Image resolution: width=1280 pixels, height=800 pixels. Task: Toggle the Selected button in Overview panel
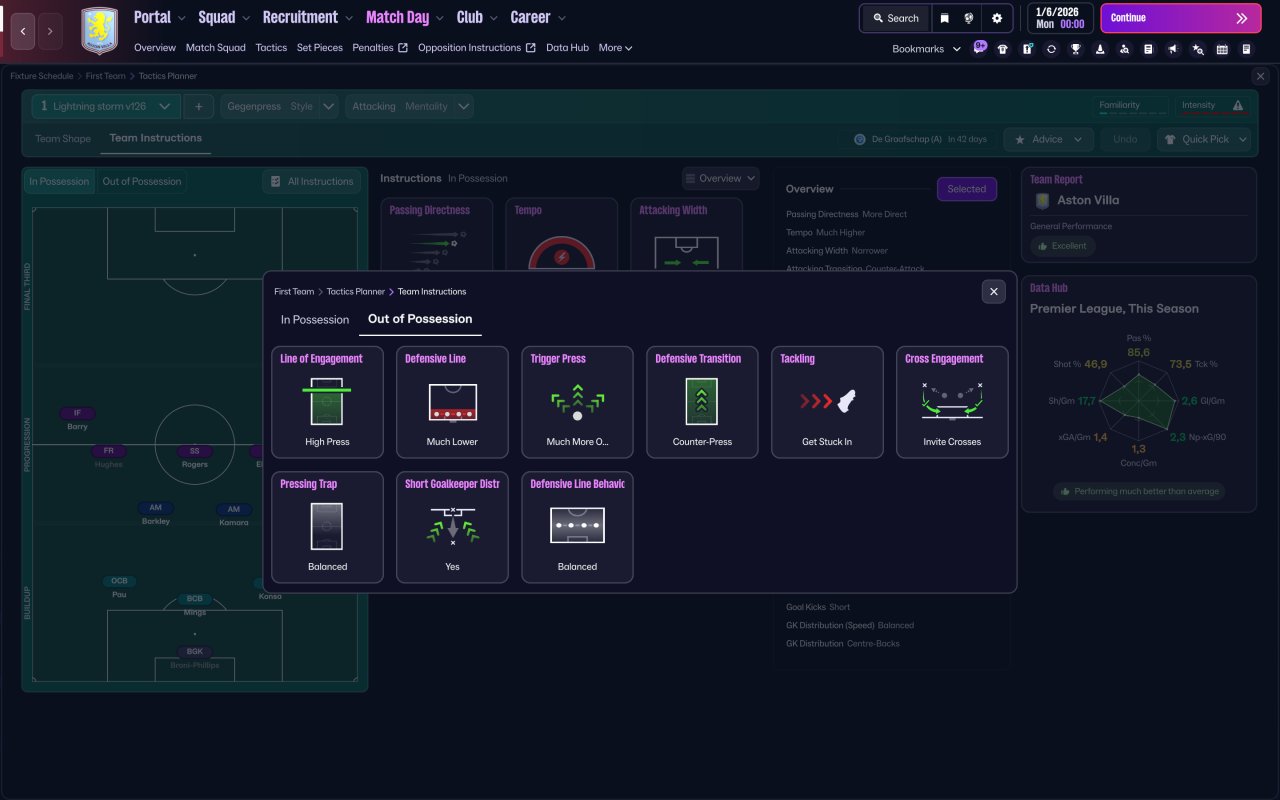967,189
